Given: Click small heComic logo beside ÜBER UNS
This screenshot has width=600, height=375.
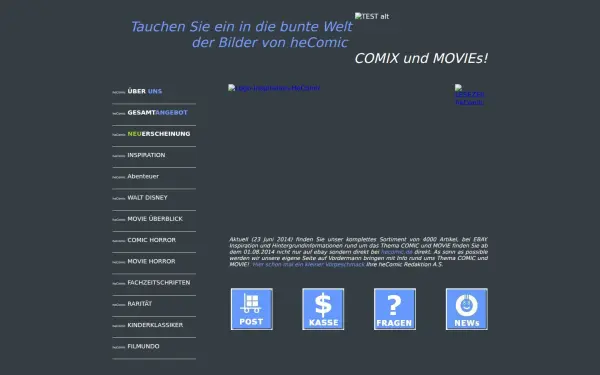Looking at the screenshot, I should 119,92.
